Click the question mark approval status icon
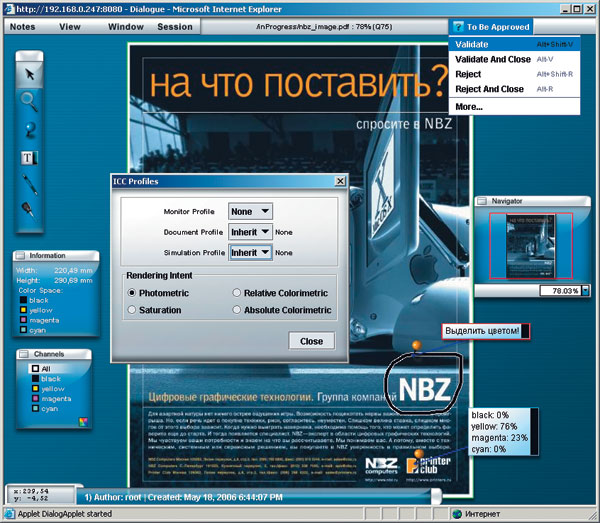The width and height of the screenshot is (600, 523). 458,27
